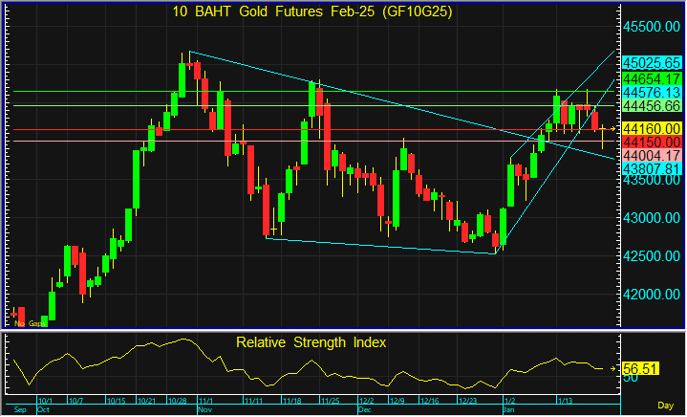This screenshot has width=687, height=417.
Task: Click the Relative Strength Index title
Action: [x=311, y=342]
